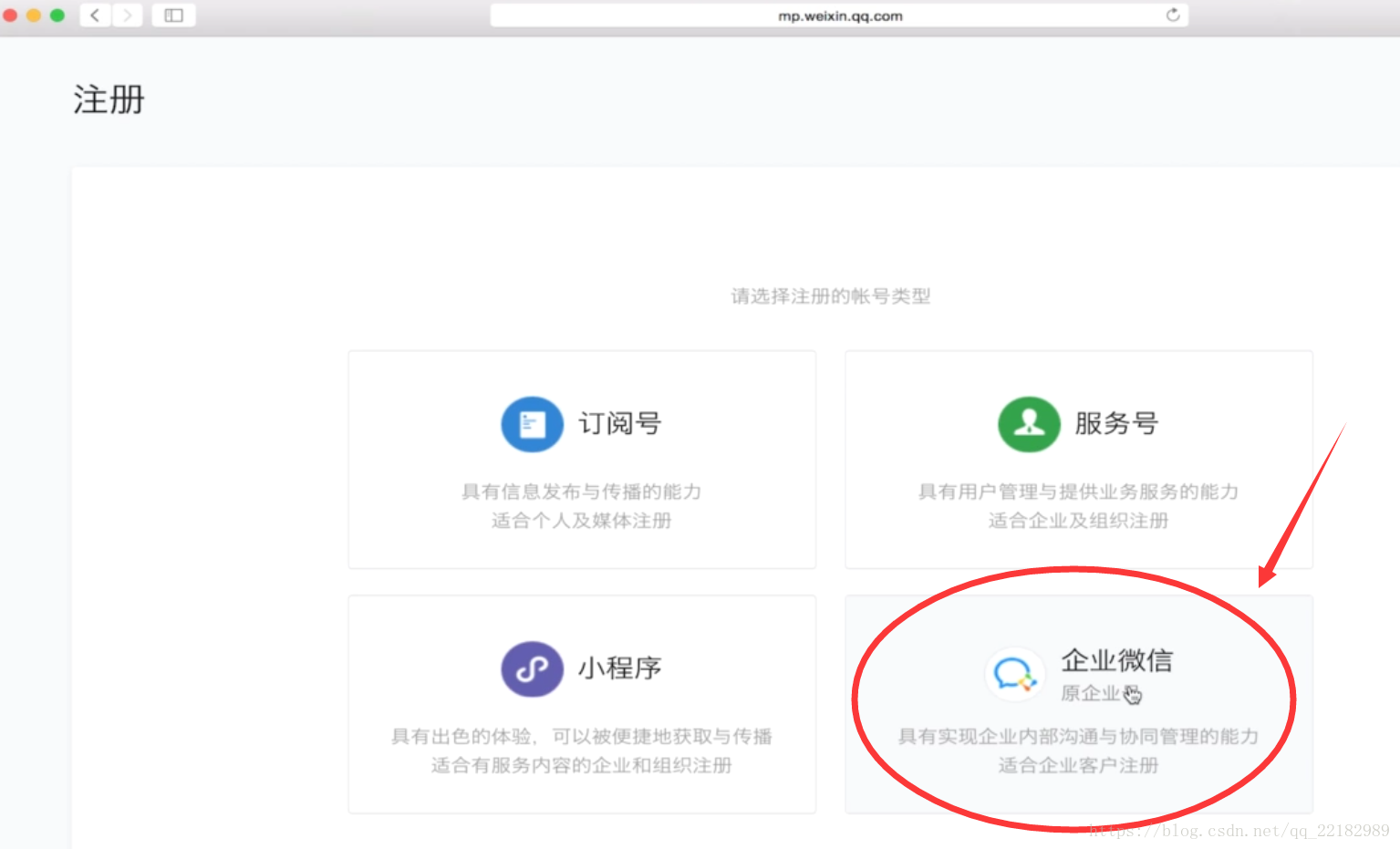Viewport: 1400px width, 849px height.
Task: Click the 请选择注册的帐号类型 prompt text
Action: coord(831,296)
